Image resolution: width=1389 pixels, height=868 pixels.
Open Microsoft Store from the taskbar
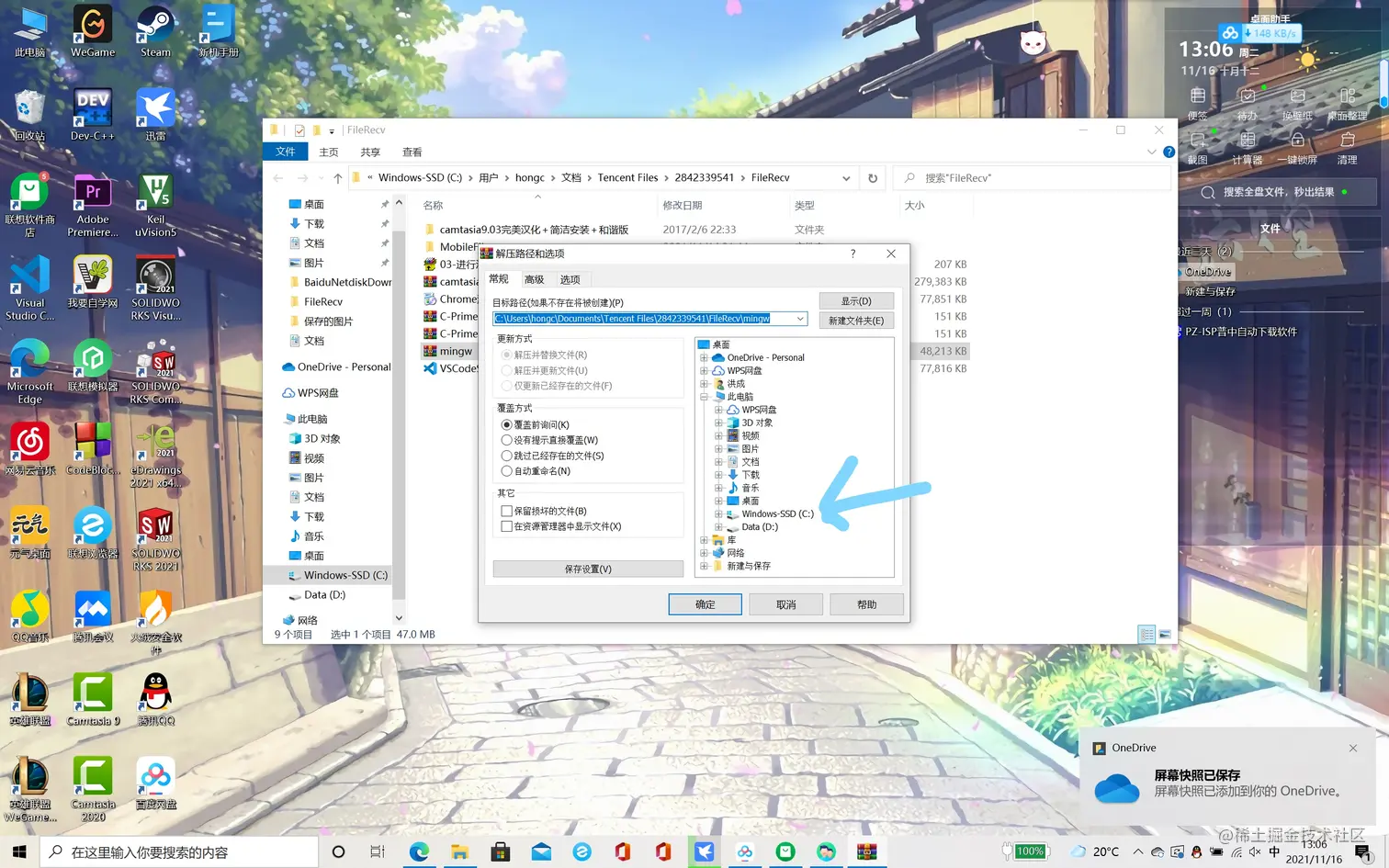[500, 851]
